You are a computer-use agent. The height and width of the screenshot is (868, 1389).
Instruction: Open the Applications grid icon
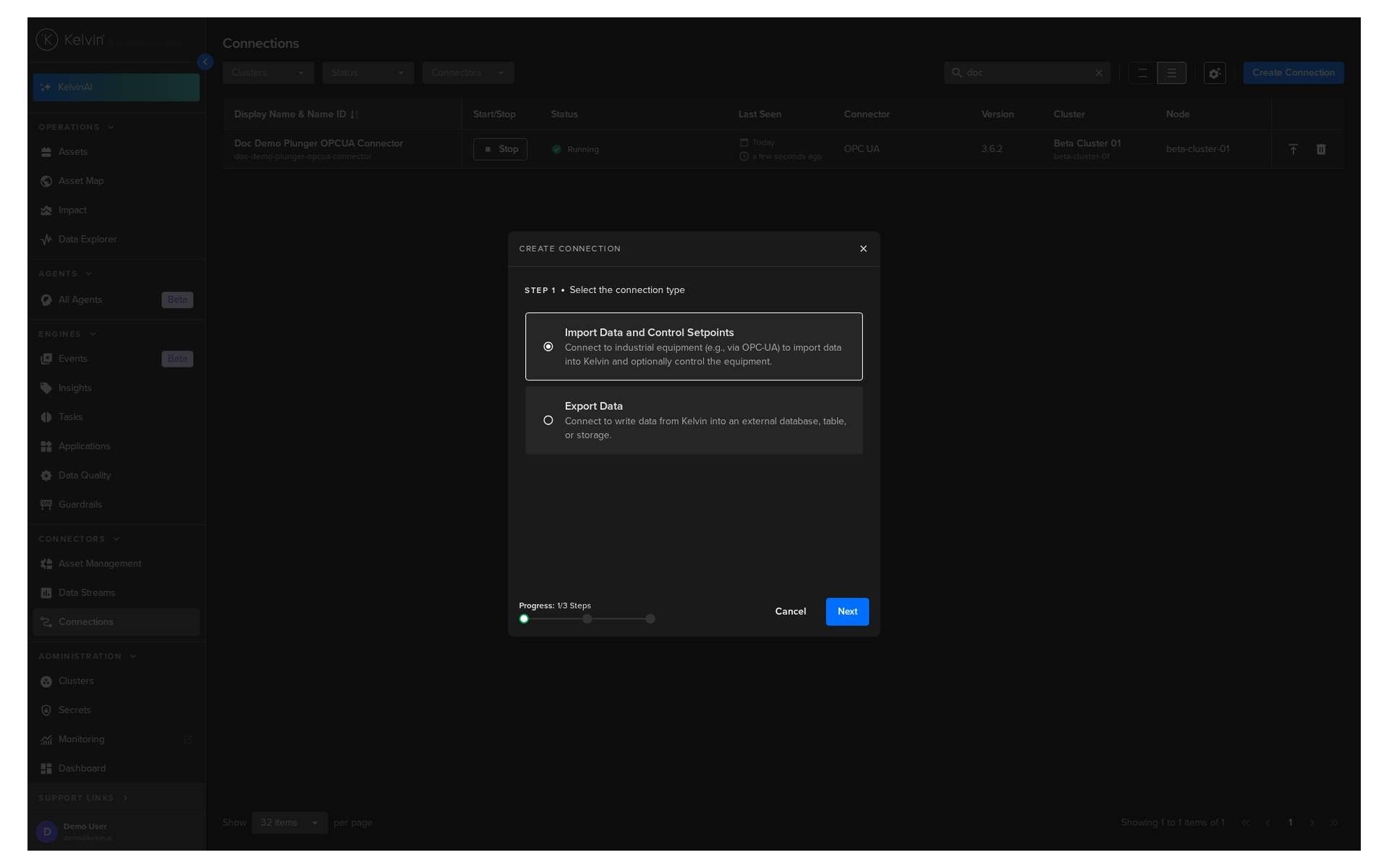(46, 446)
